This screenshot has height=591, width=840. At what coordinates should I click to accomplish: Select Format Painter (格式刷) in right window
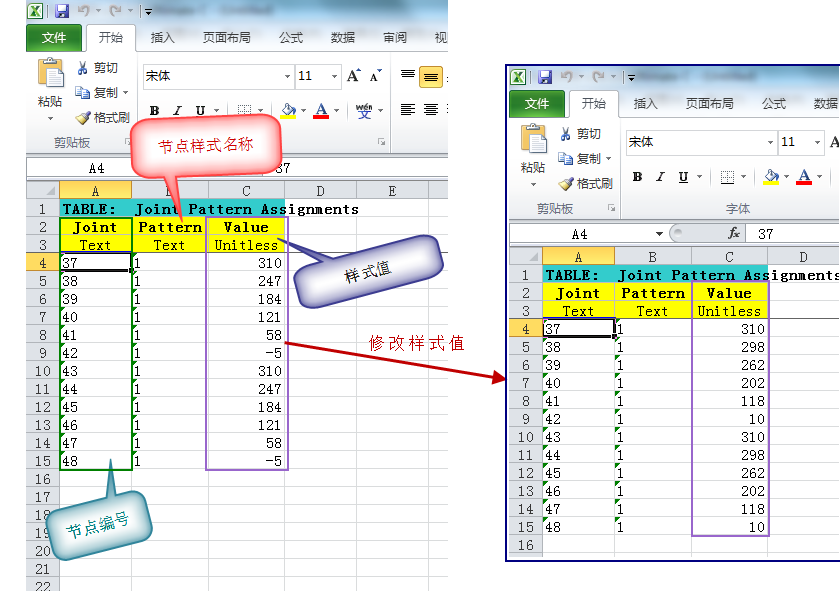(585, 184)
